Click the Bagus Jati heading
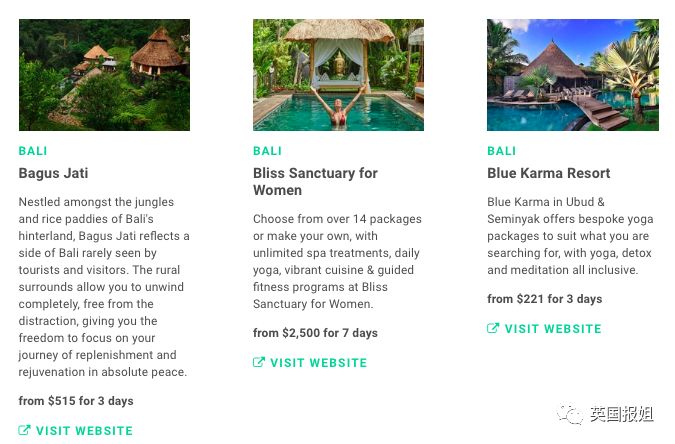The width and height of the screenshot is (675, 444). click(53, 173)
